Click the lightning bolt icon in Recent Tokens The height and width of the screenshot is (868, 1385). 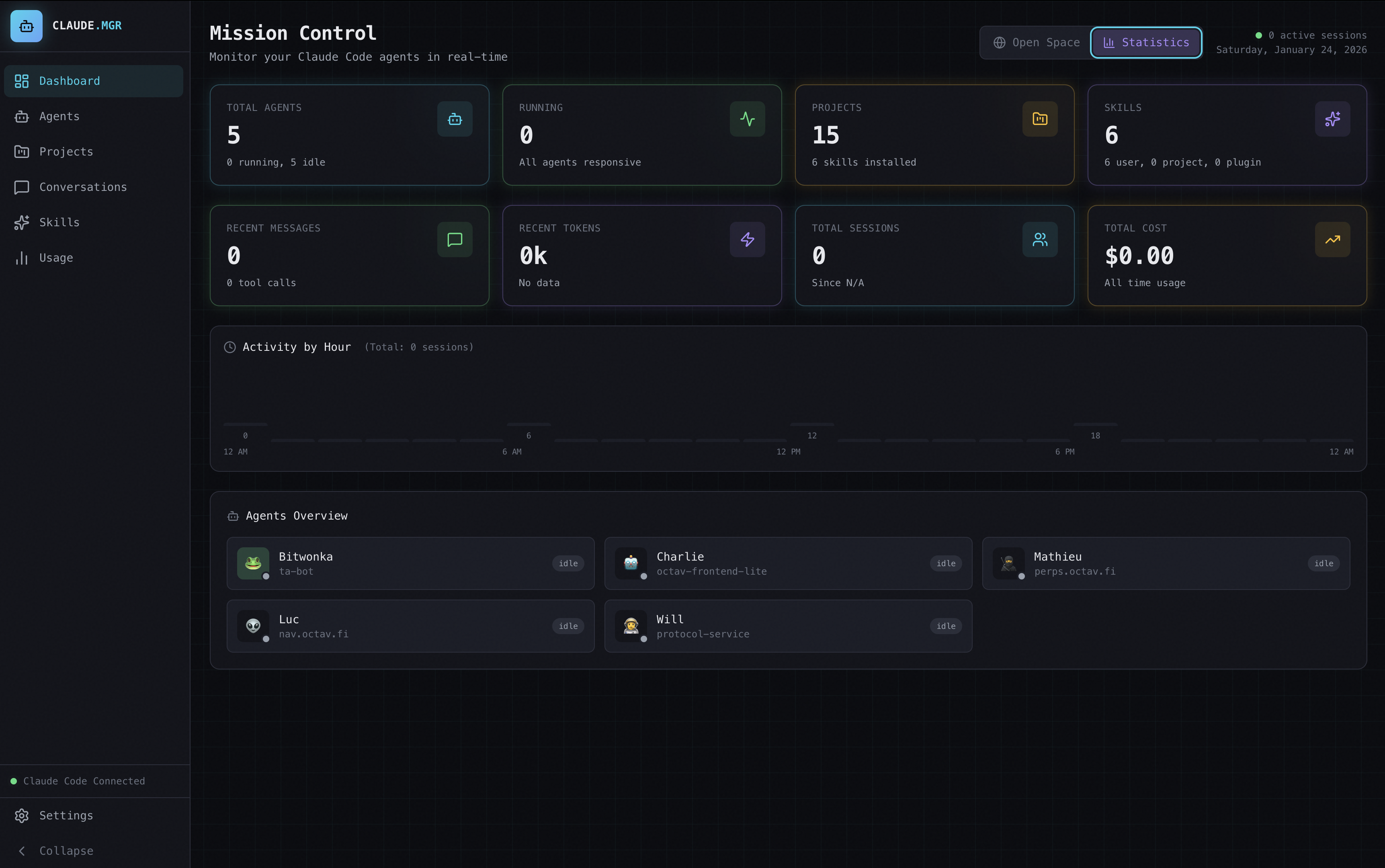(x=747, y=240)
